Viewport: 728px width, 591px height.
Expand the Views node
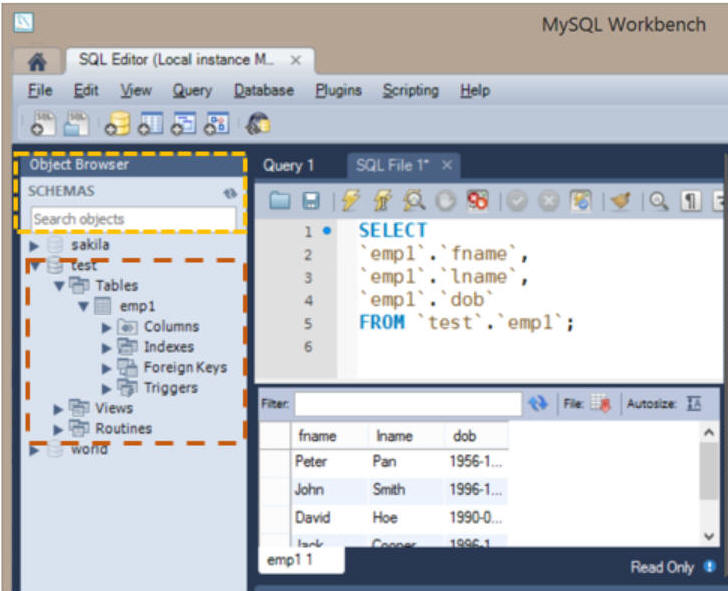[x=58, y=409]
